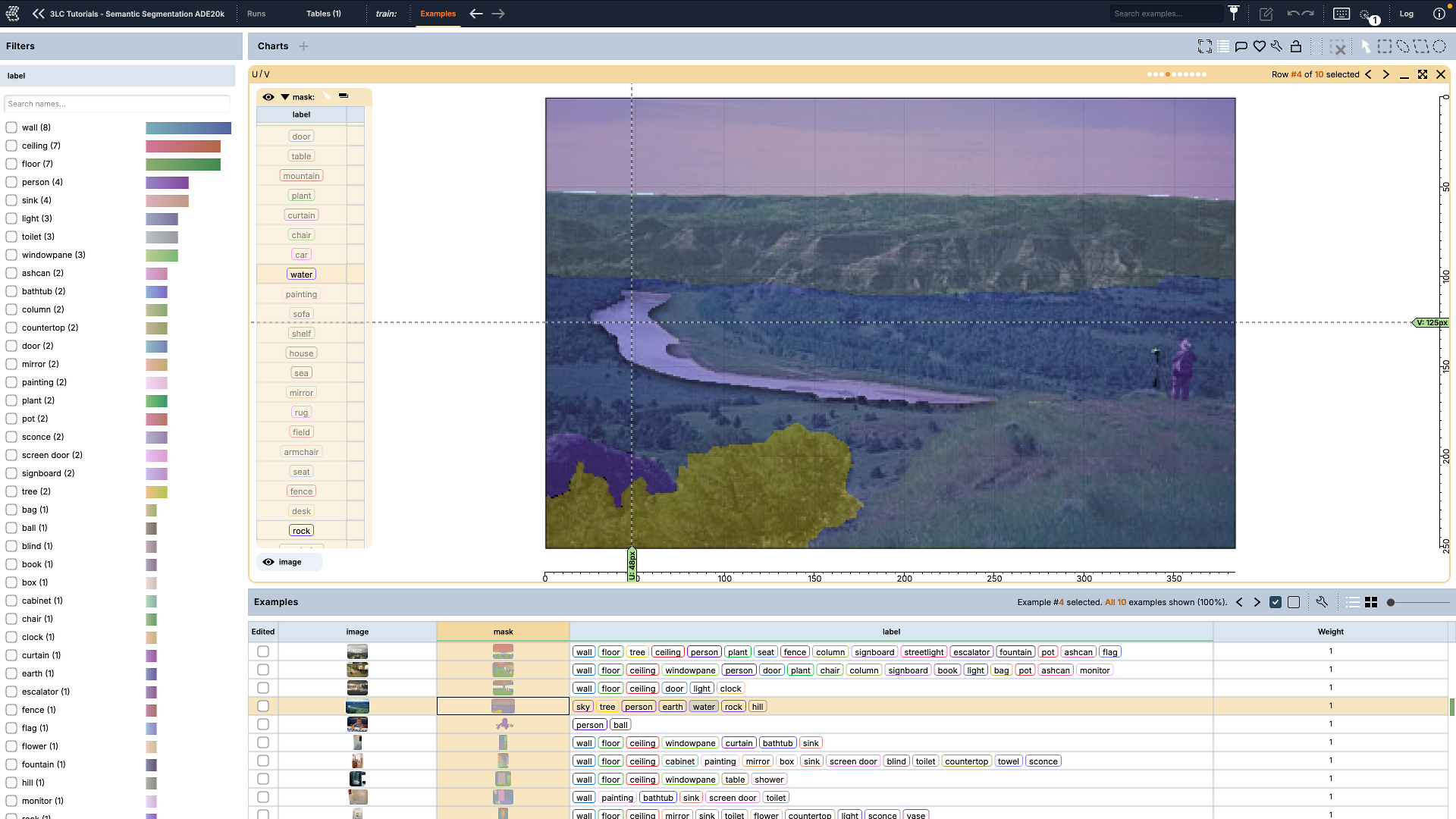Go to previous selected row in chart header

(x=1369, y=74)
